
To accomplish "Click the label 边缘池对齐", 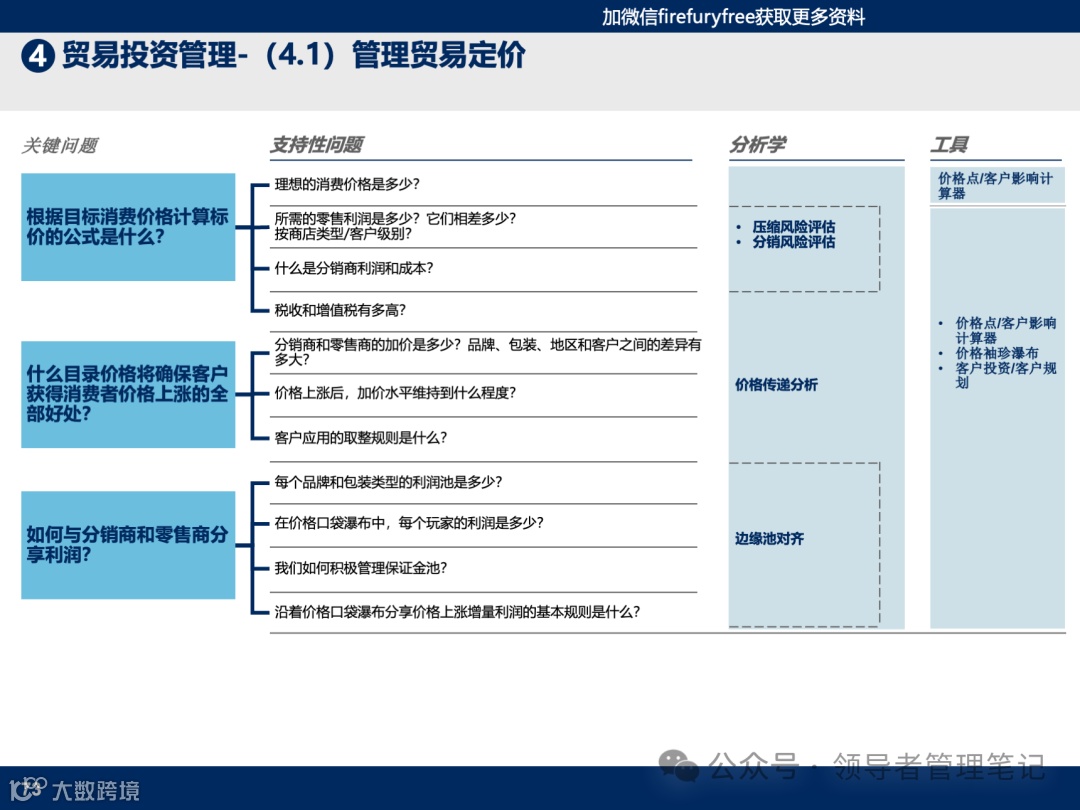I will coord(769,538).
